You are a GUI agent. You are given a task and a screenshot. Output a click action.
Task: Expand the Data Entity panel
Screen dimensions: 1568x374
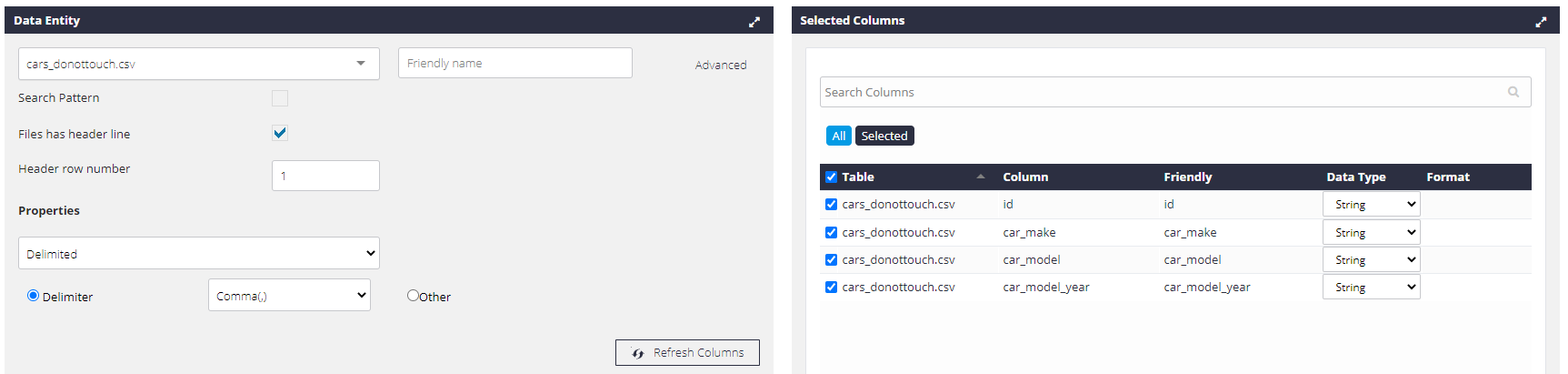click(754, 22)
